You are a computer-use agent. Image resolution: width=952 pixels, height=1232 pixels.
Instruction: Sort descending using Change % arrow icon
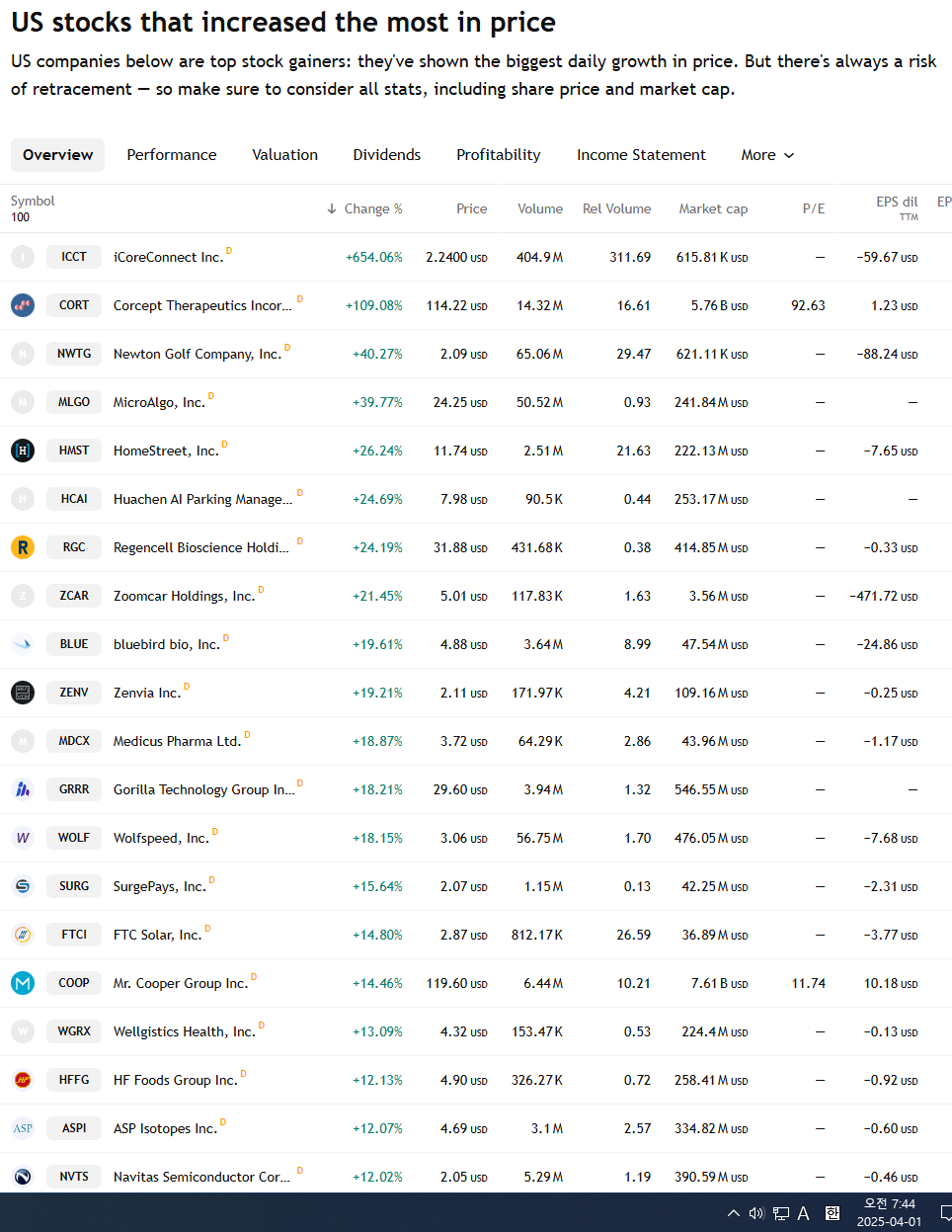(x=332, y=208)
